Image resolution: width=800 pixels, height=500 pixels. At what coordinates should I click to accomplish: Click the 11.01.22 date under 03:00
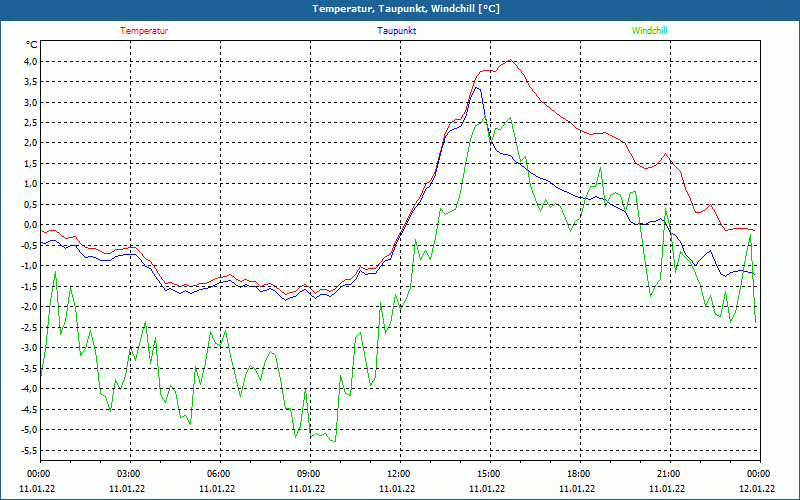(127, 489)
